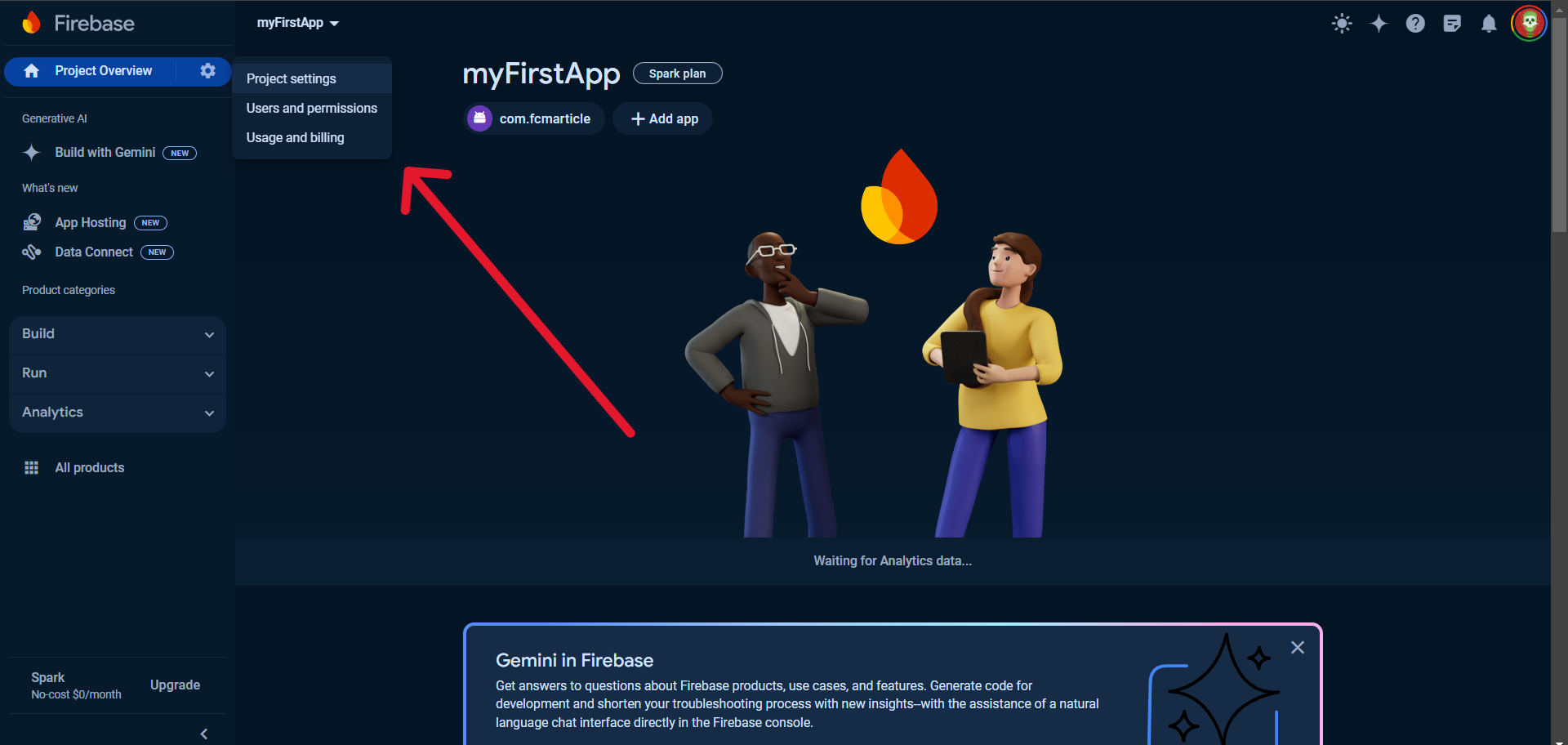Open App Hosting
Viewport: 1568px width, 745px height.
tap(91, 222)
